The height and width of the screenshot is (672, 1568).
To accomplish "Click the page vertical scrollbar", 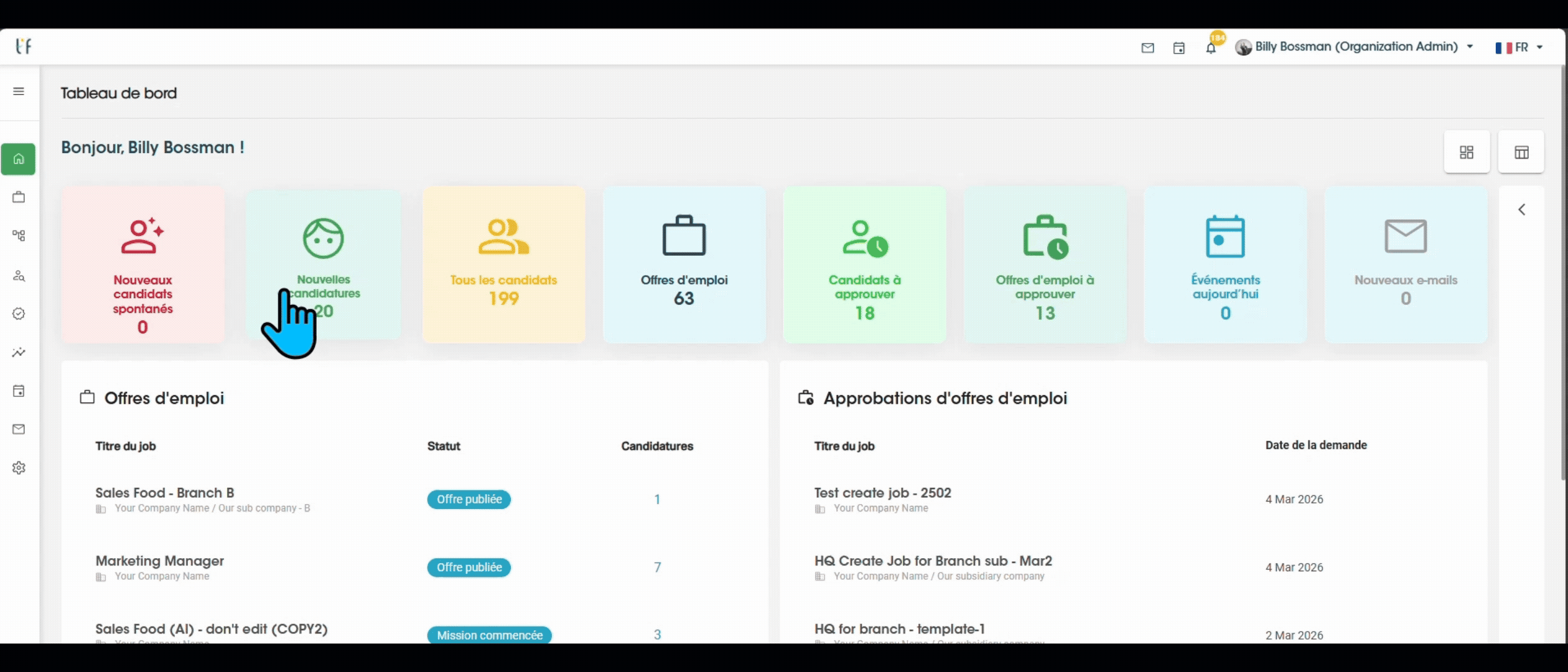I will 1562,274.
